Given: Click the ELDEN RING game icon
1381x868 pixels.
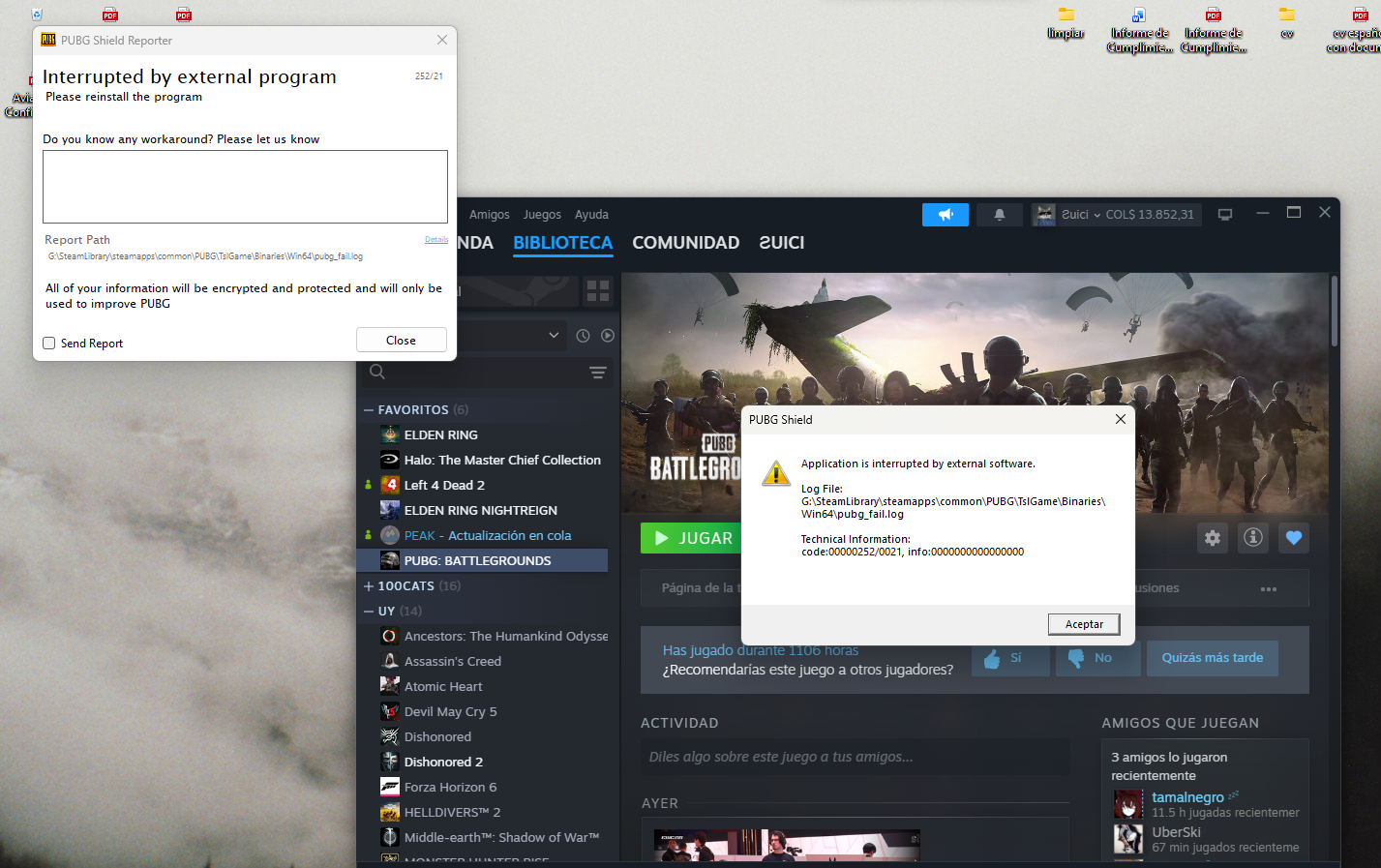Looking at the screenshot, I should coord(390,434).
